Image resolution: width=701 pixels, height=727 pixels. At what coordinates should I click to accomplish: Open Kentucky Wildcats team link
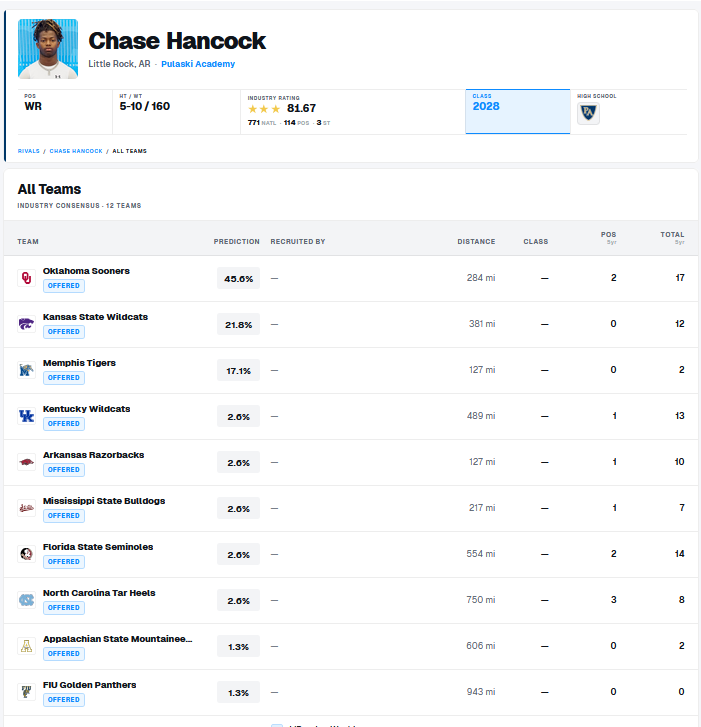[x=87, y=408]
